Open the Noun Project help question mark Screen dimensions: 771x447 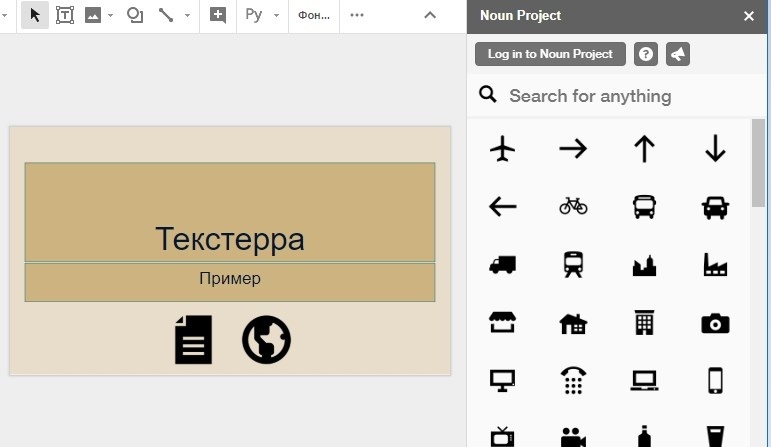click(646, 54)
